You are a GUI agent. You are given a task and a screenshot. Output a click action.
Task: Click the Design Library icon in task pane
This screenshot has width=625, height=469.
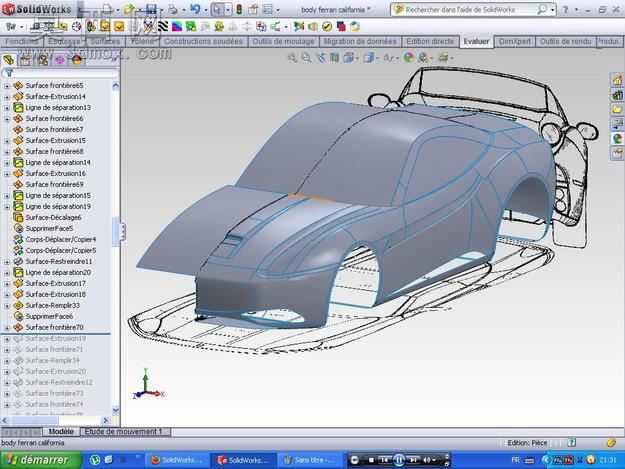pyautogui.click(x=617, y=95)
